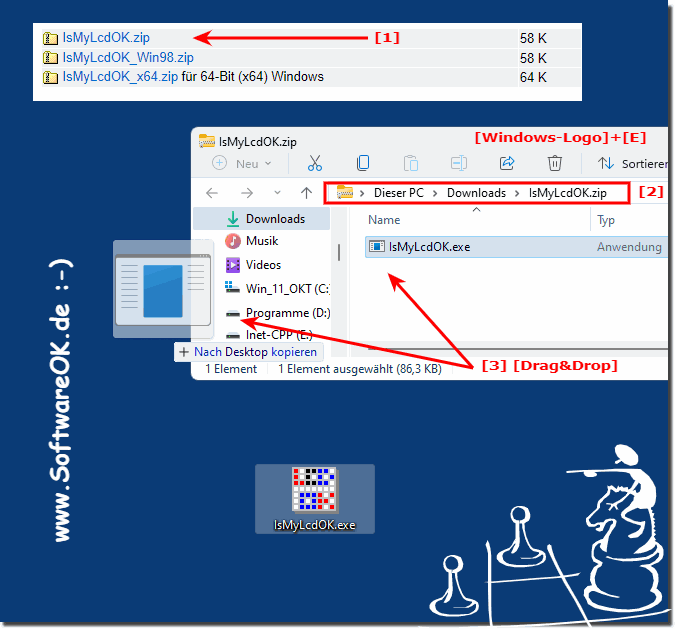Screen dimensions: 675x629
Task: Click the IsMyLcdOK.exe file icon in list
Action: tap(377, 247)
